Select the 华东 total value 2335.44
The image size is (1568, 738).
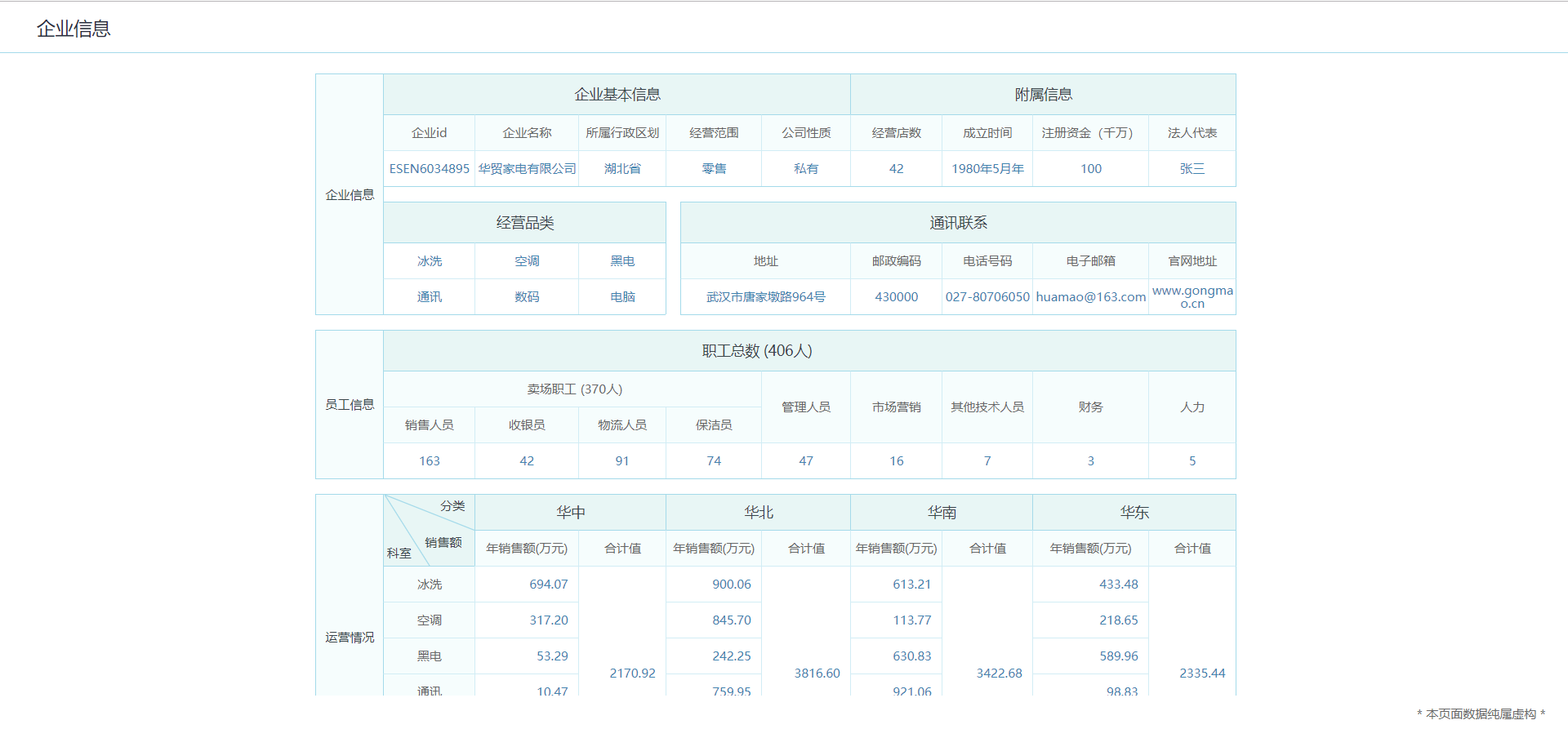1201,674
